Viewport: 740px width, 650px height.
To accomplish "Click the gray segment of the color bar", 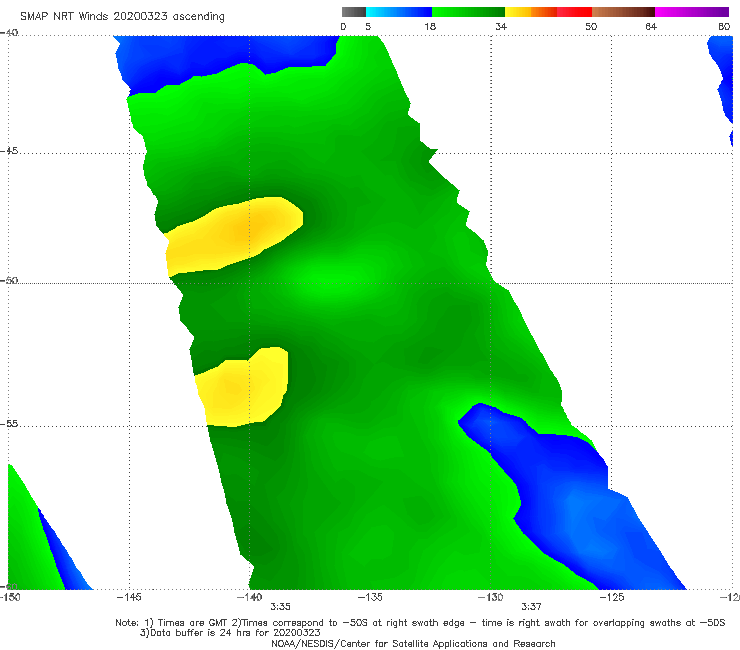I will pos(353,12).
